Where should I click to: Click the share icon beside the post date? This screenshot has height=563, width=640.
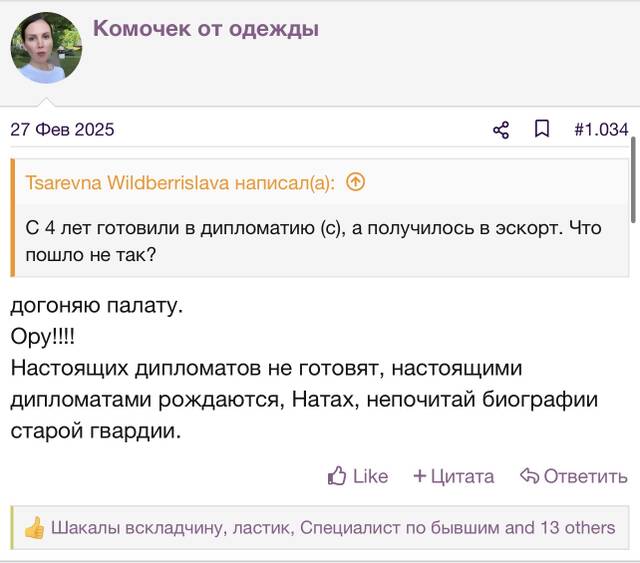point(501,130)
